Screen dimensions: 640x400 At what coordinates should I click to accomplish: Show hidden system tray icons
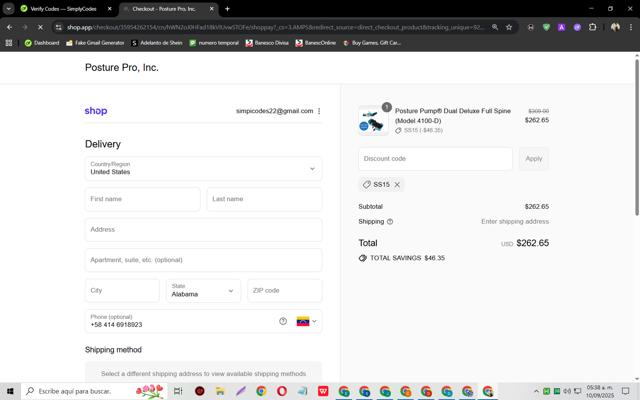536,391
